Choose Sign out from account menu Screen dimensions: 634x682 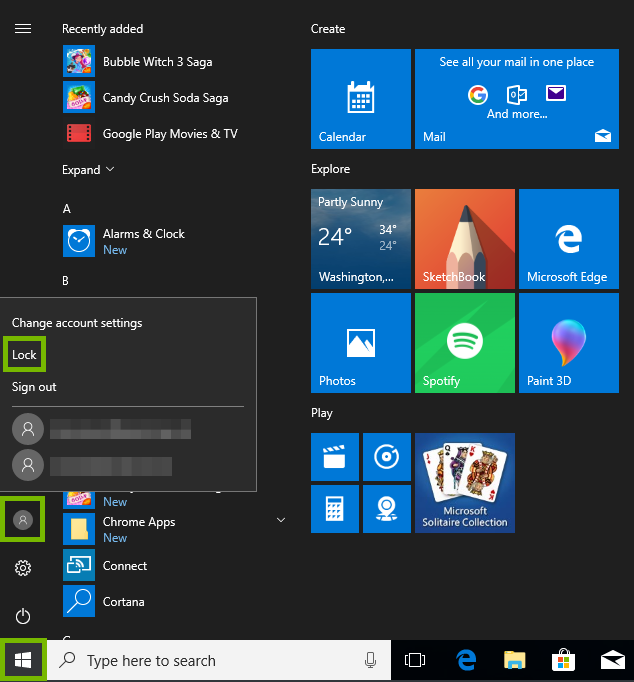pos(34,387)
